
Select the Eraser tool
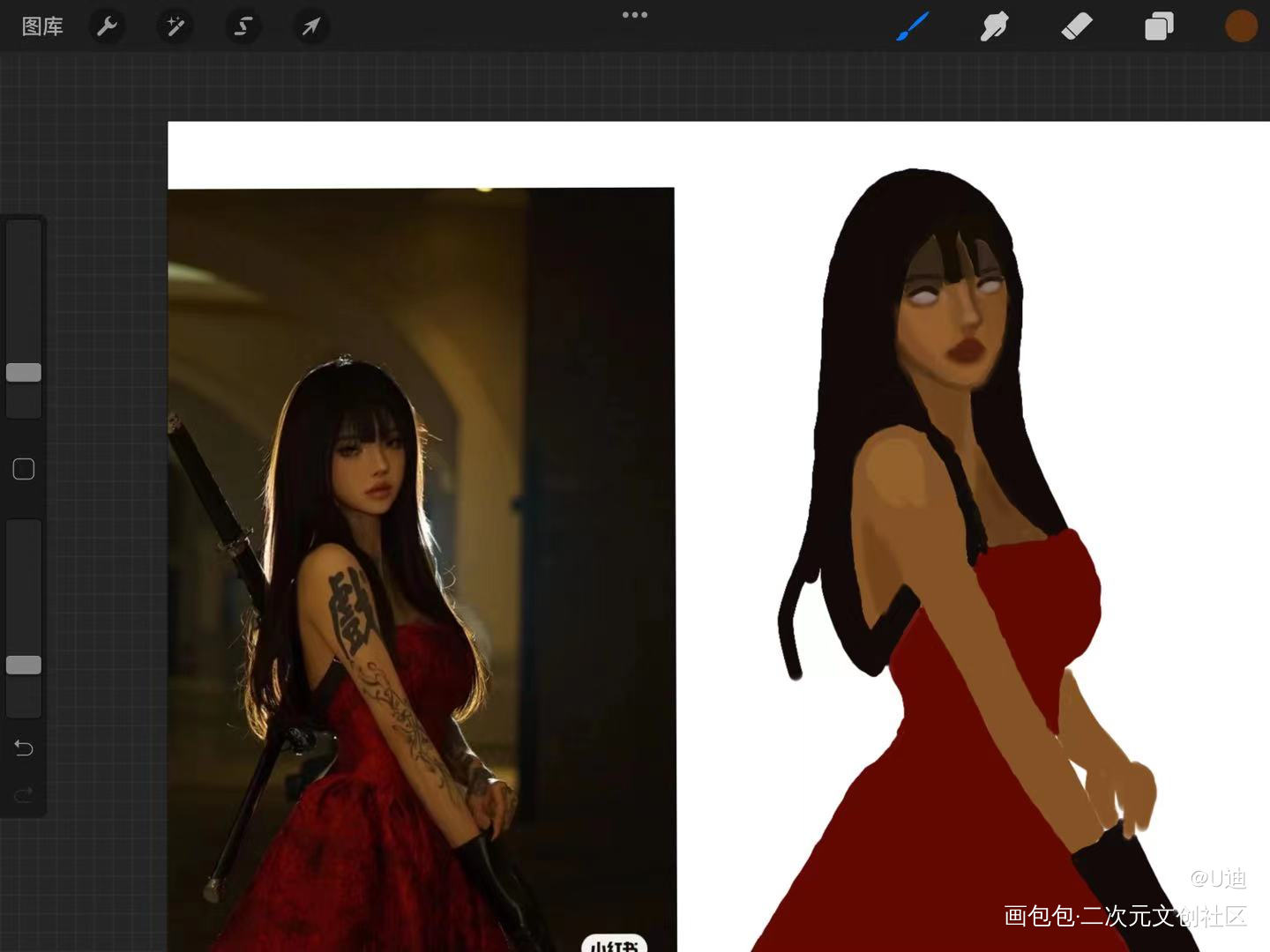coord(1077,26)
